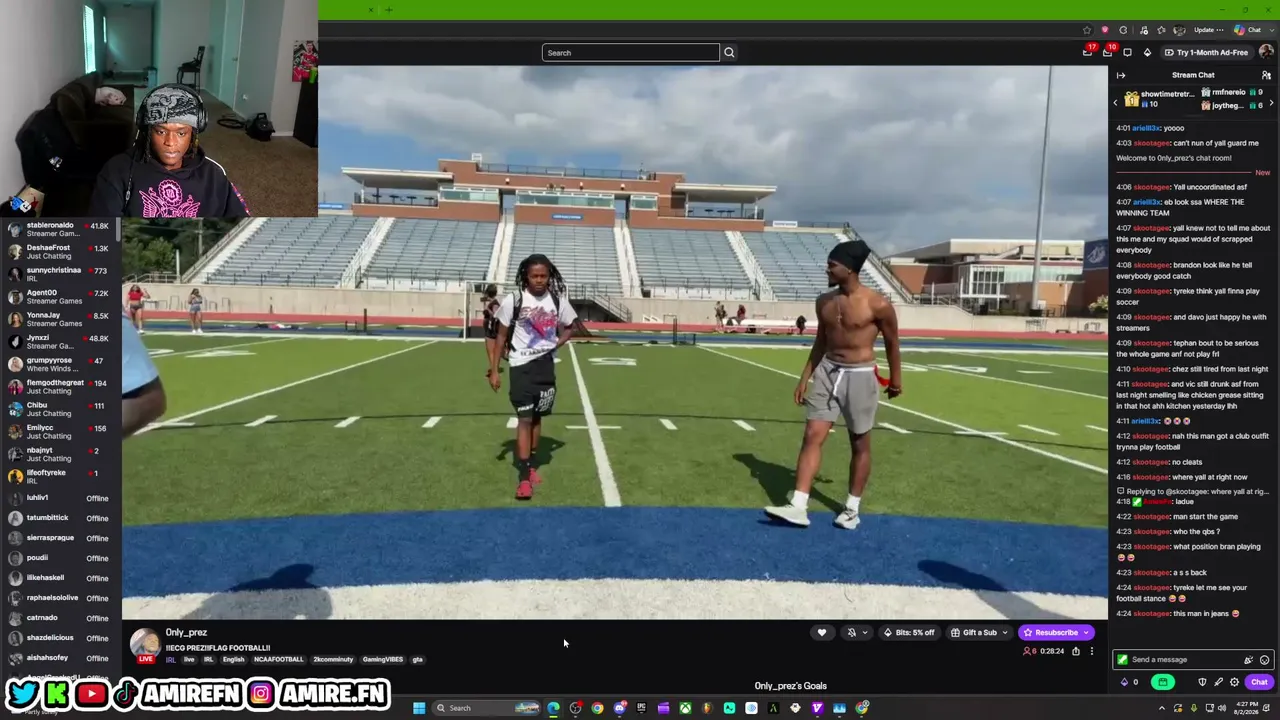The image size is (1280, 720).
Task: Click the Bits: 5% off button
Action: (x=908, y=632)
